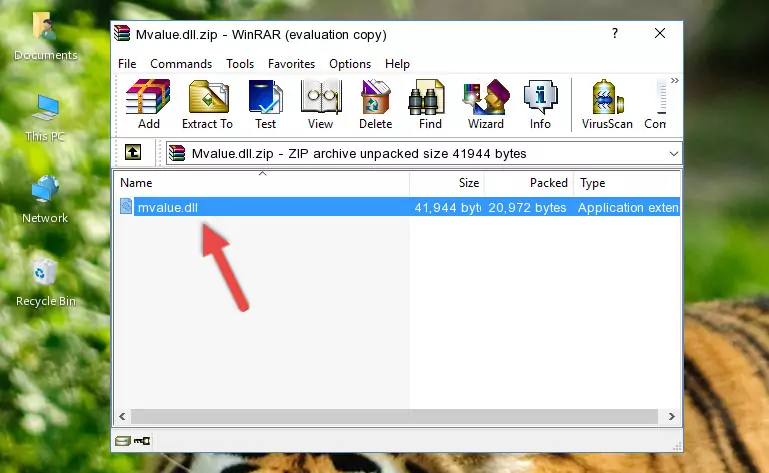This screenshot has width=769, height=473.
Task: Launch the Wizard tool
Action: point(486,105)
